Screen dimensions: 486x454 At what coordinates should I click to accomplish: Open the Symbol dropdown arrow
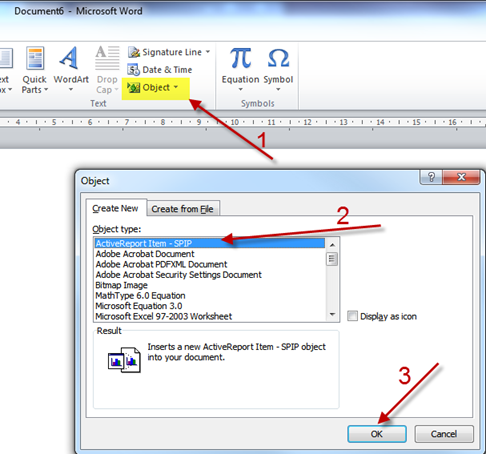(x=278, y=89)
